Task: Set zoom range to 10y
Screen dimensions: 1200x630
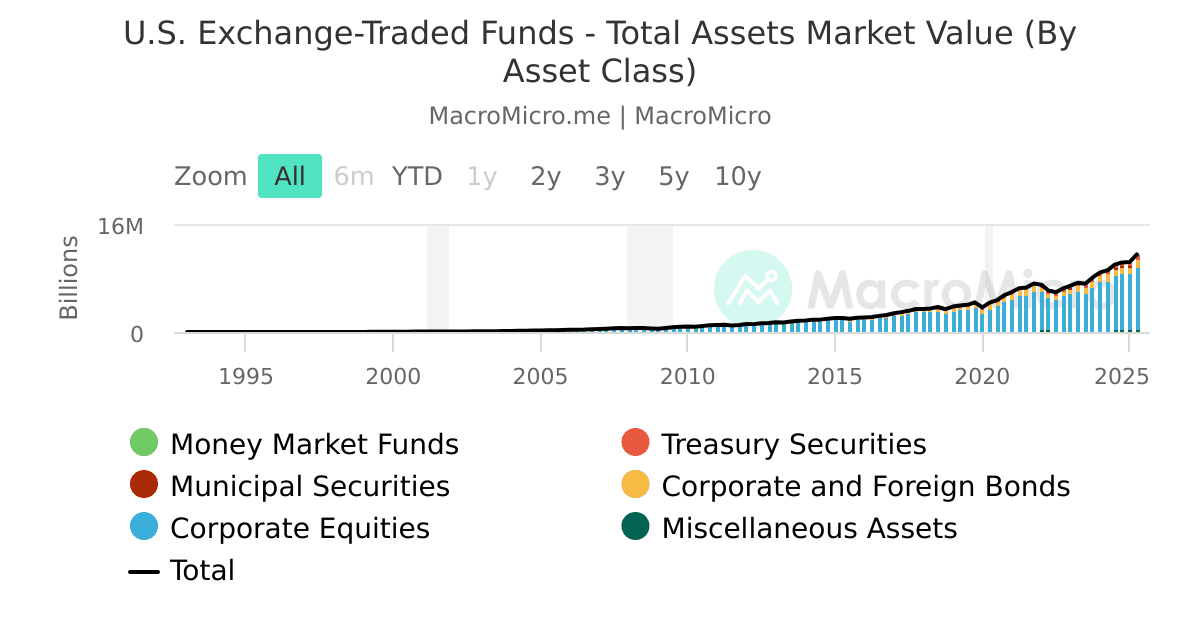Action: 738,176
